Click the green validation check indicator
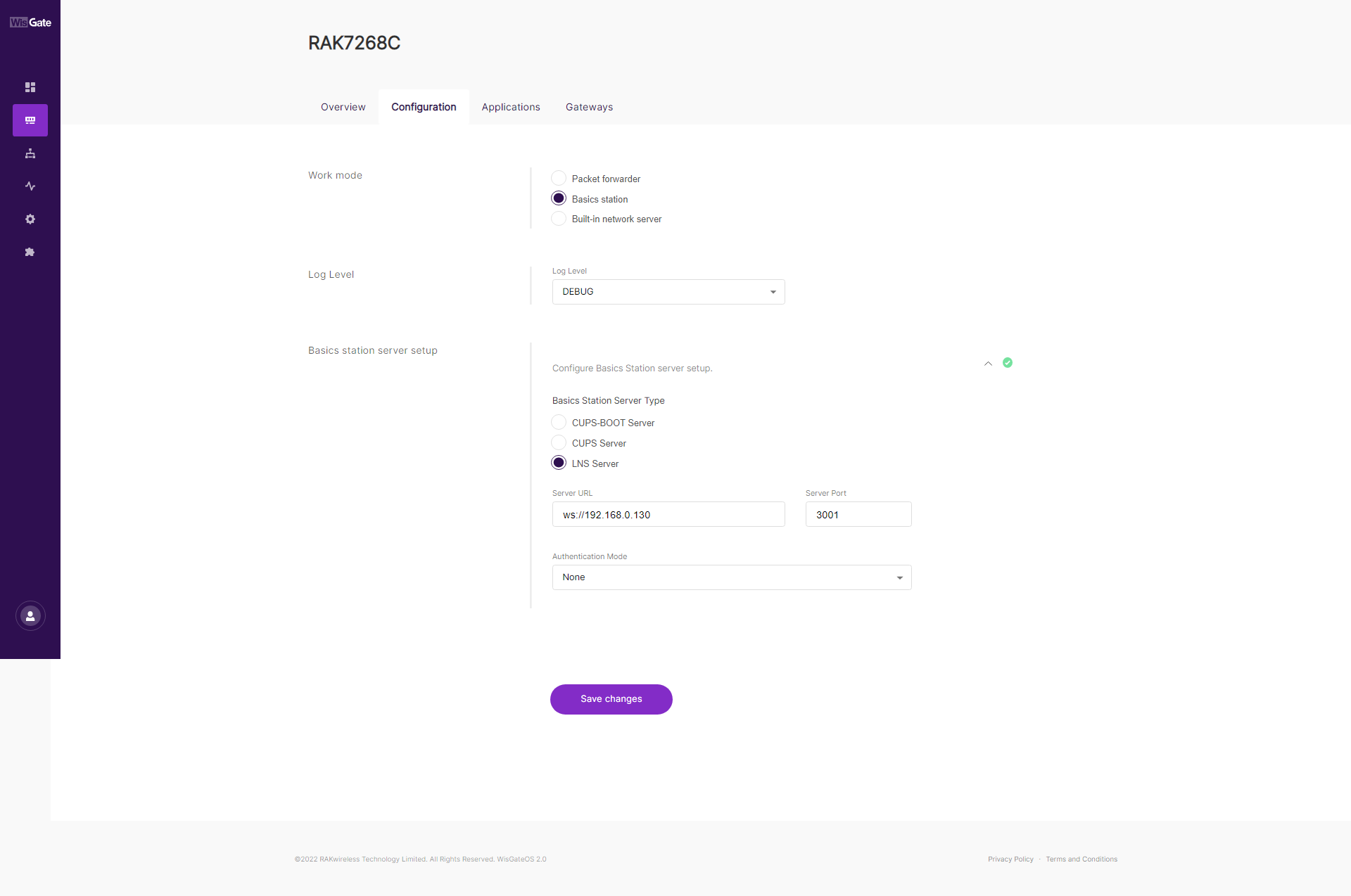This screenshot has height=896, width=1351. (1008, 362)
